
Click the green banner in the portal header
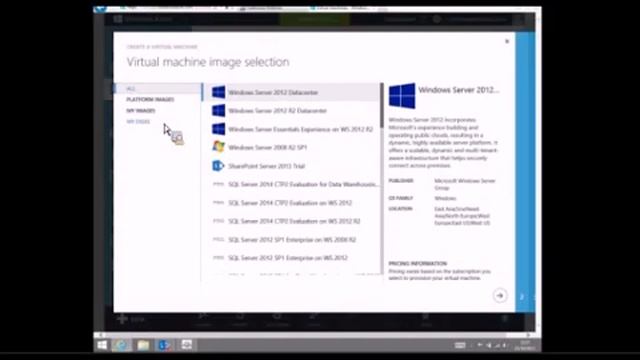(x=314, y=19)
